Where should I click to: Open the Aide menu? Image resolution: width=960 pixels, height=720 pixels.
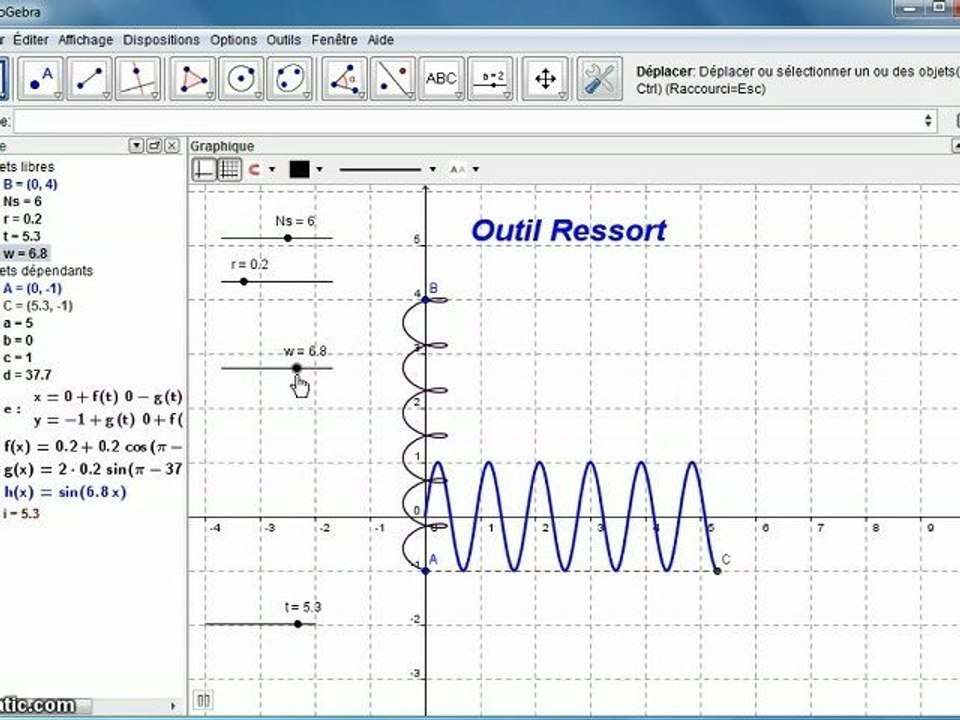[x=380, y=40]
